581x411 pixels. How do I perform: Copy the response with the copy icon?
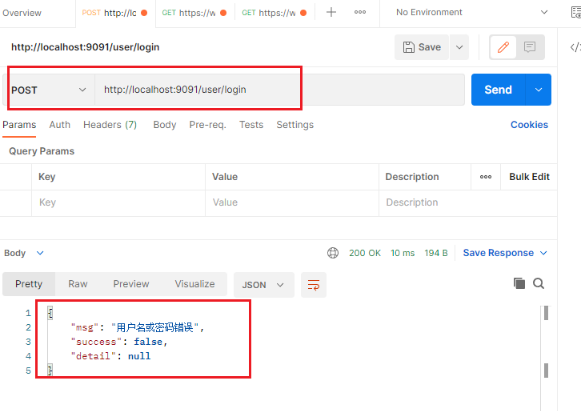pos(519,284)
